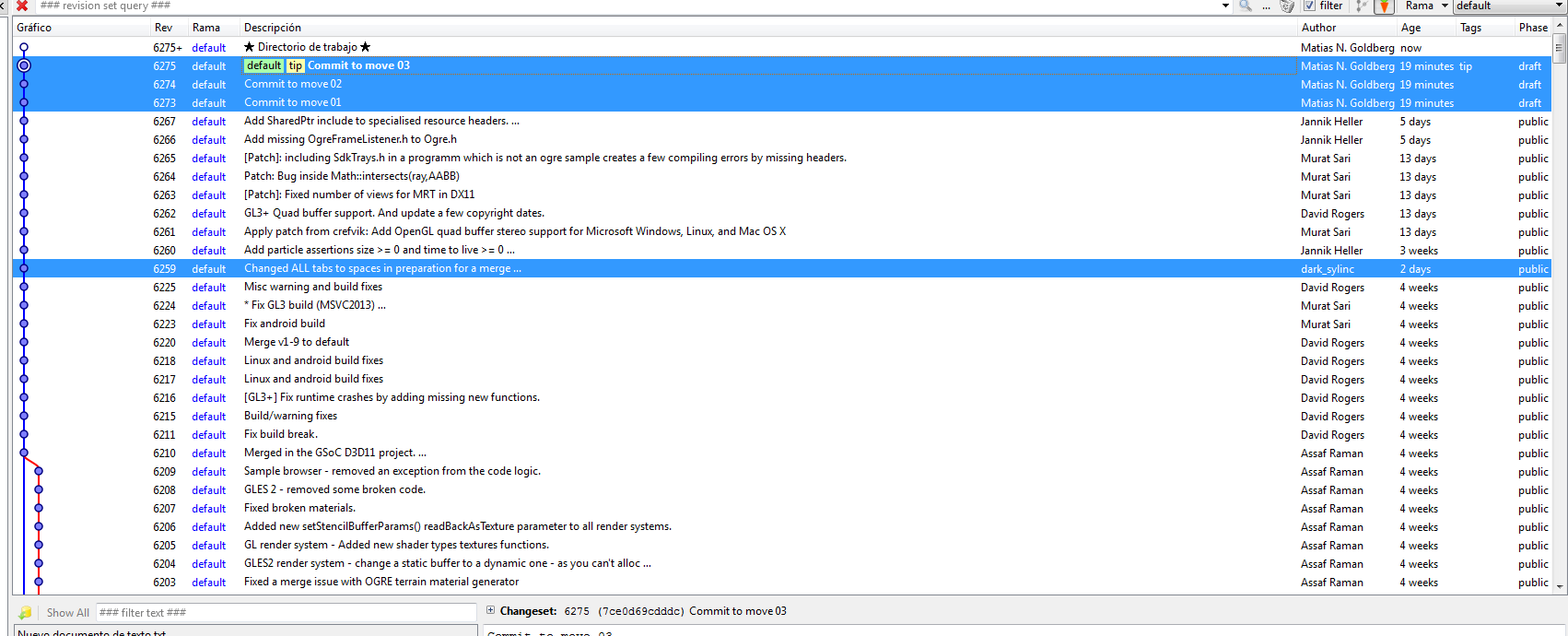The height and width of the screenshot is (636, 1568).
Task: Click the Gráfico column header
Action: pos(81,28)
